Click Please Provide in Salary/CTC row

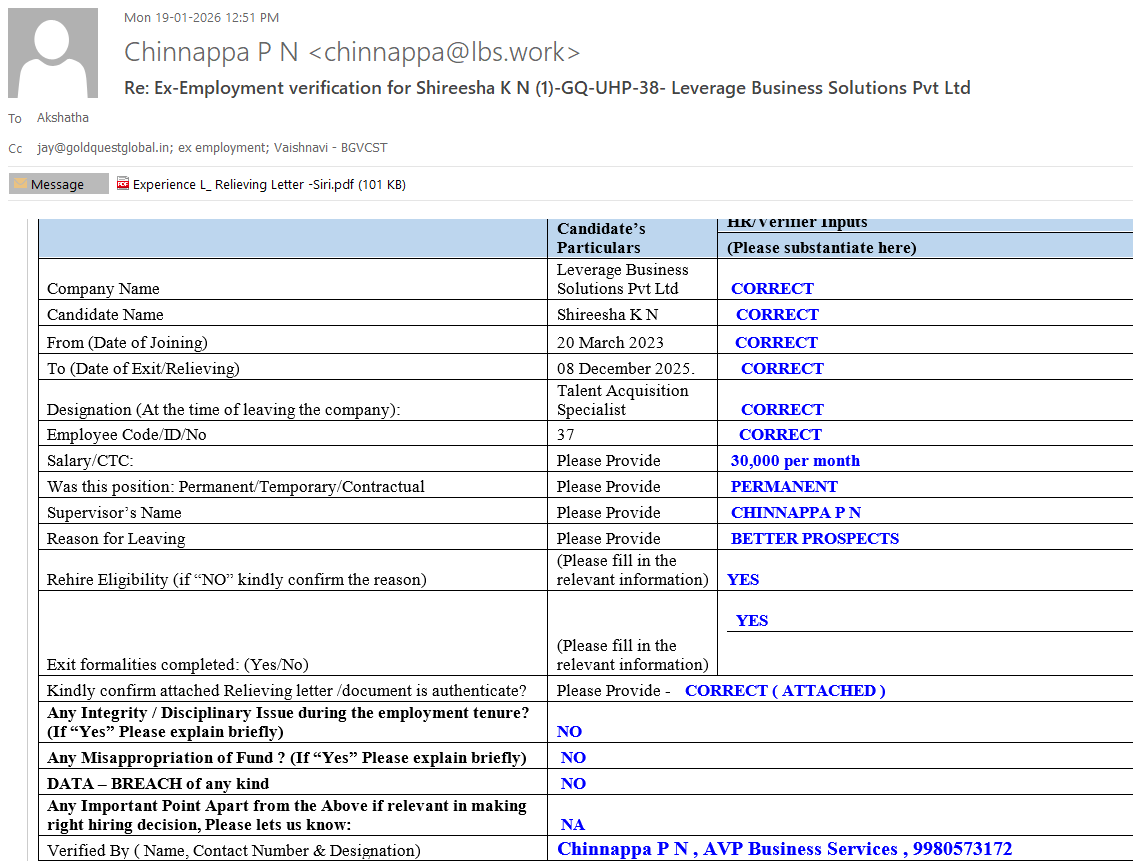pyautogui.click(x=608, y=460)
